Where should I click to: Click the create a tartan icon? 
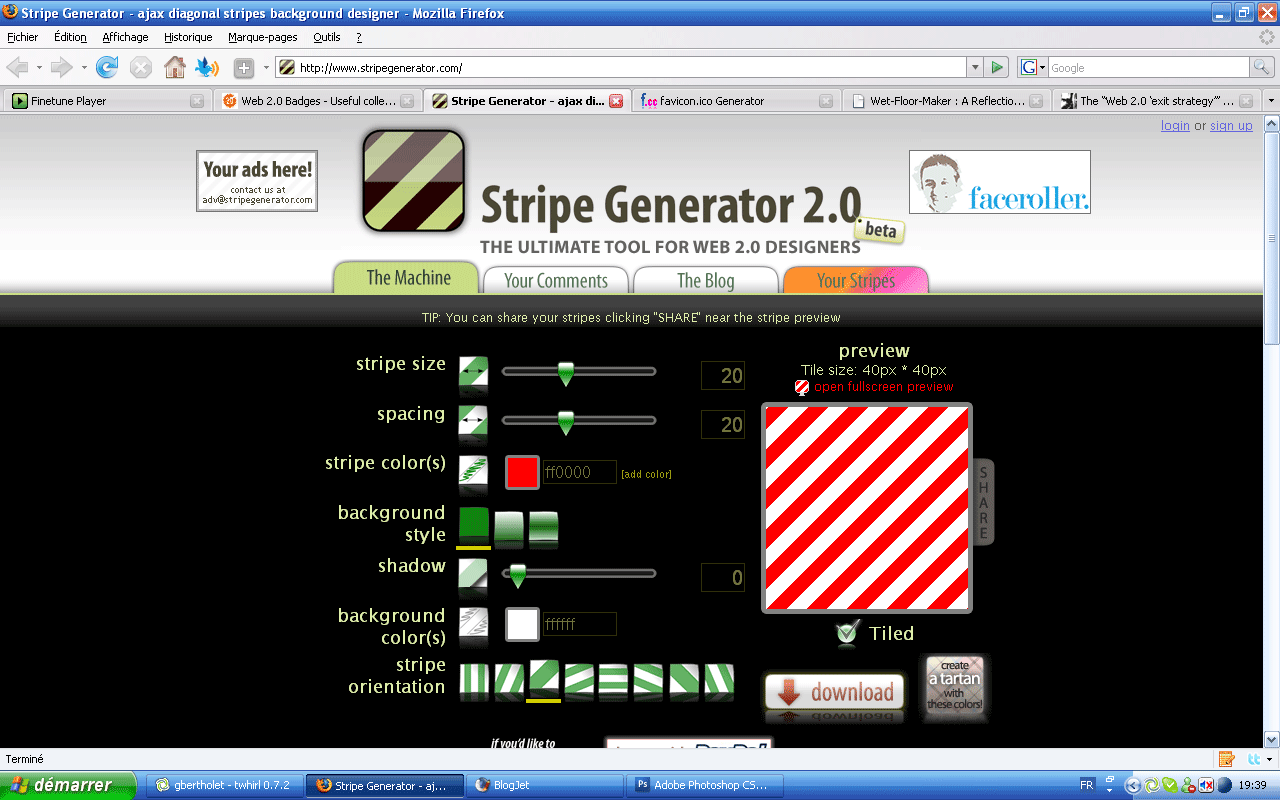tap(954, 685)
